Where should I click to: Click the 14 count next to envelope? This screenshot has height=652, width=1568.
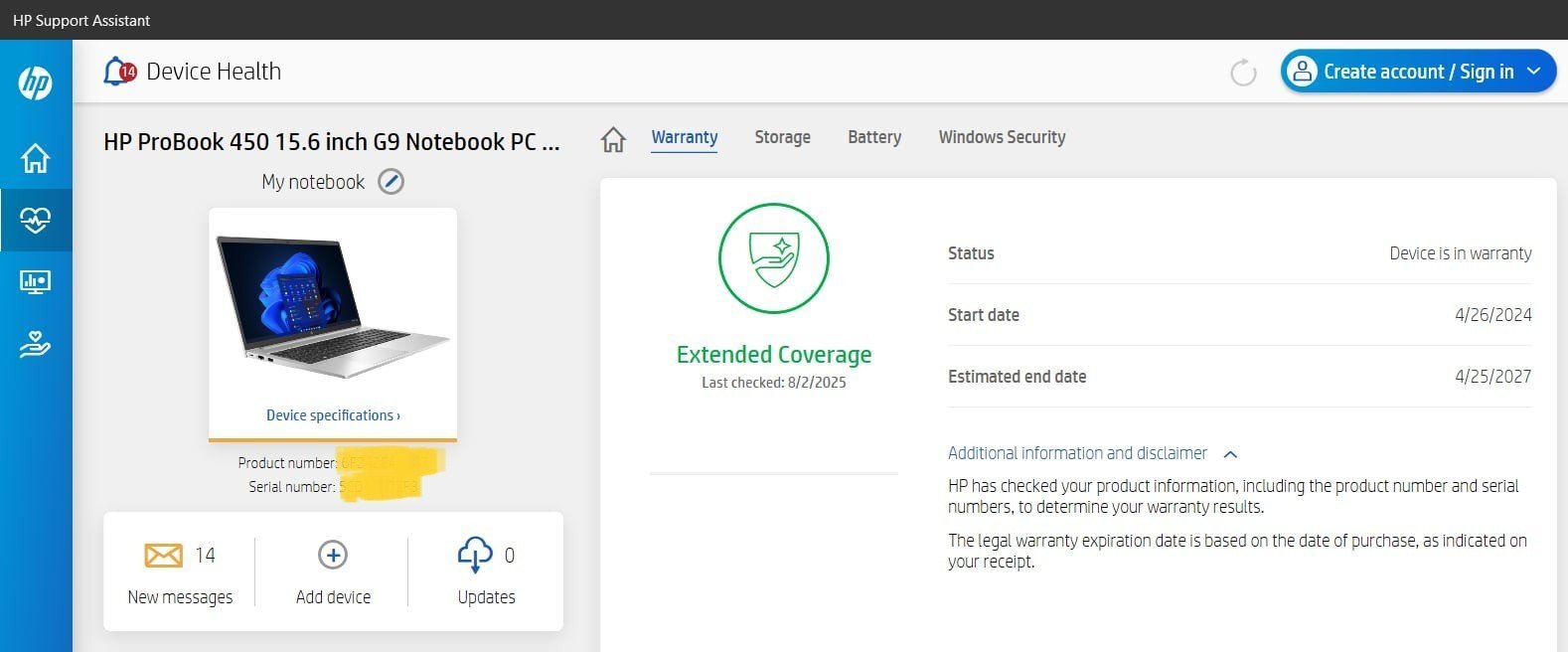pyautogui.click(x=205, y=556)
